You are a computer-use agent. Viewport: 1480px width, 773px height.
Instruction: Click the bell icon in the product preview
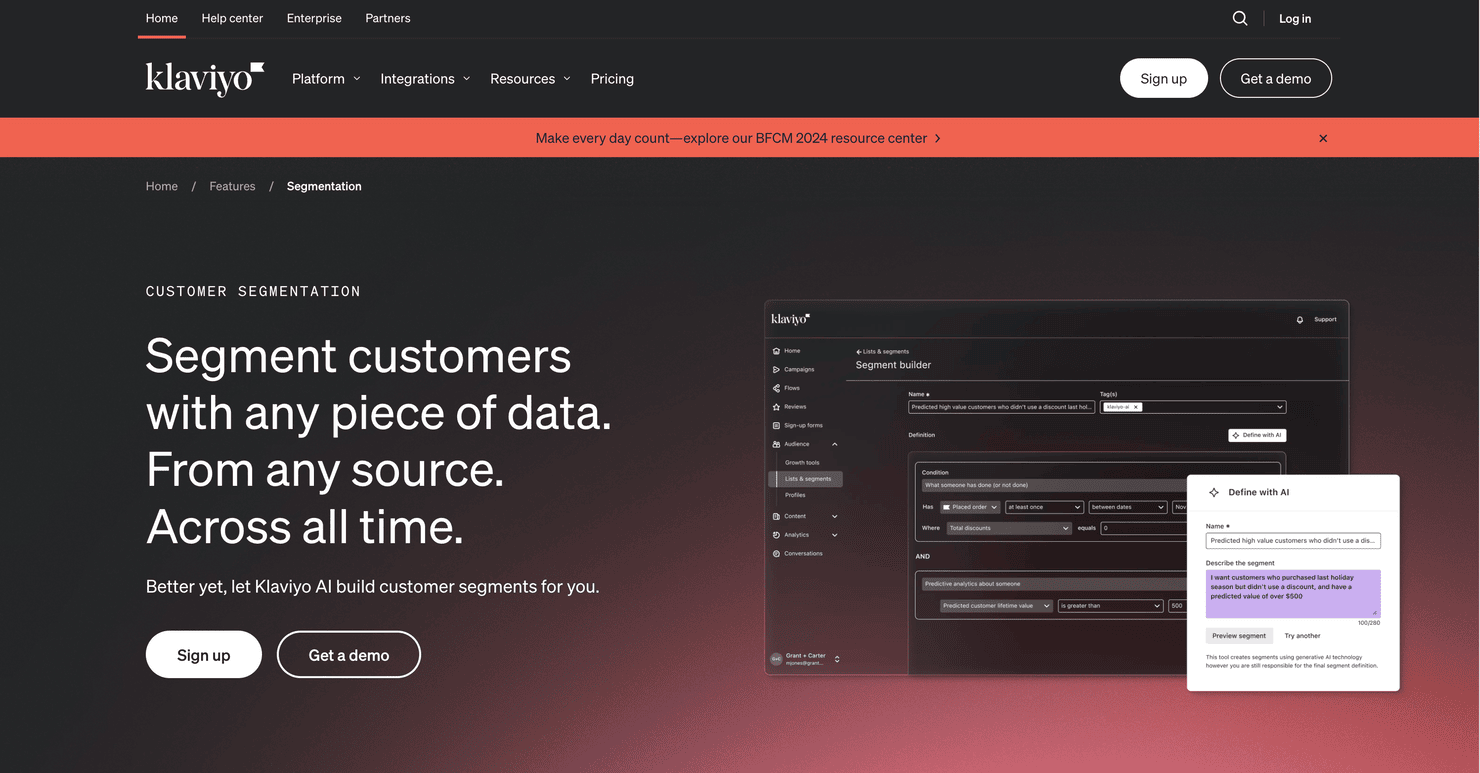[1300, 320]
